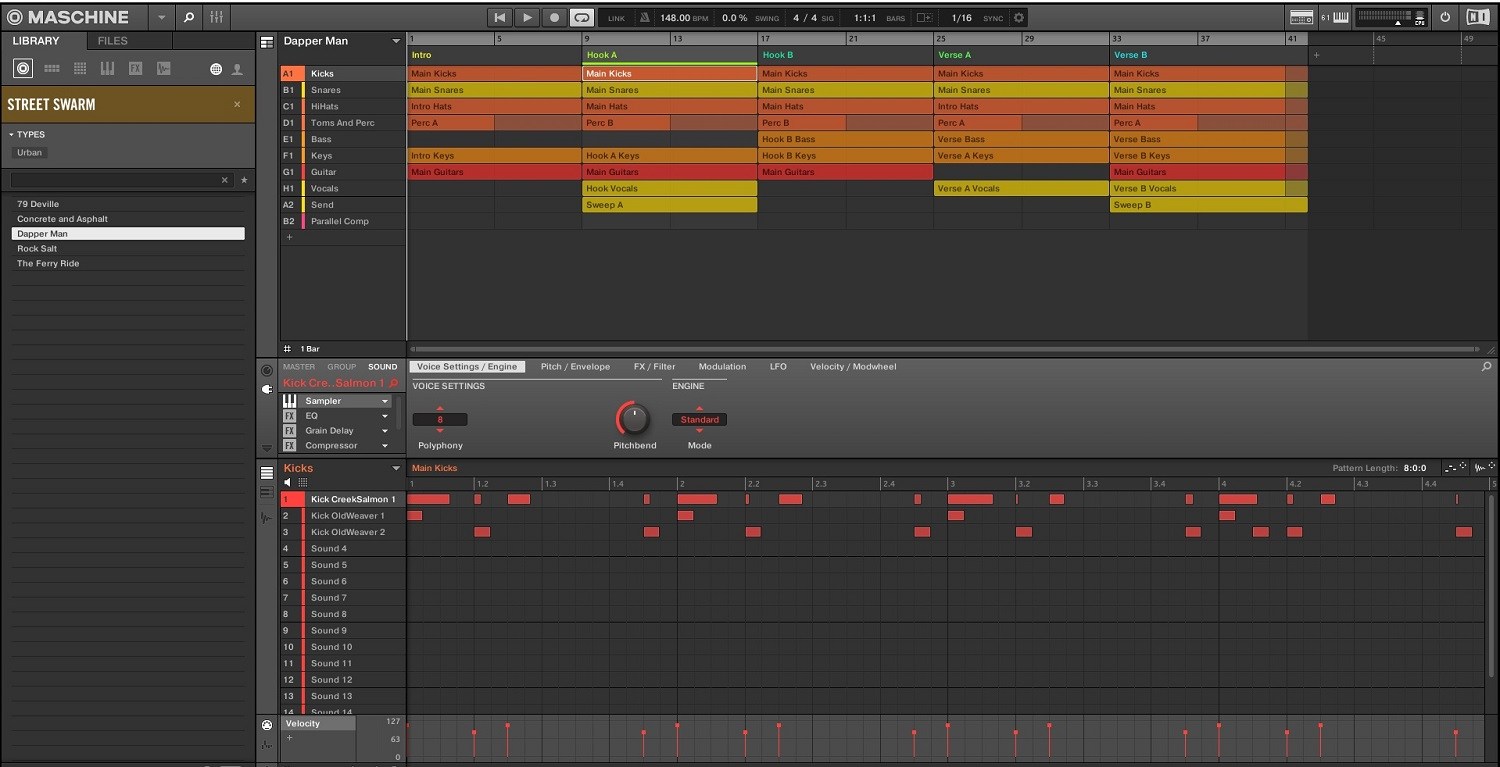Toggle audition speaker icon under Kicks
Image resolution: width=1500 pixels, height=767 pixels.
click(288, 482)
